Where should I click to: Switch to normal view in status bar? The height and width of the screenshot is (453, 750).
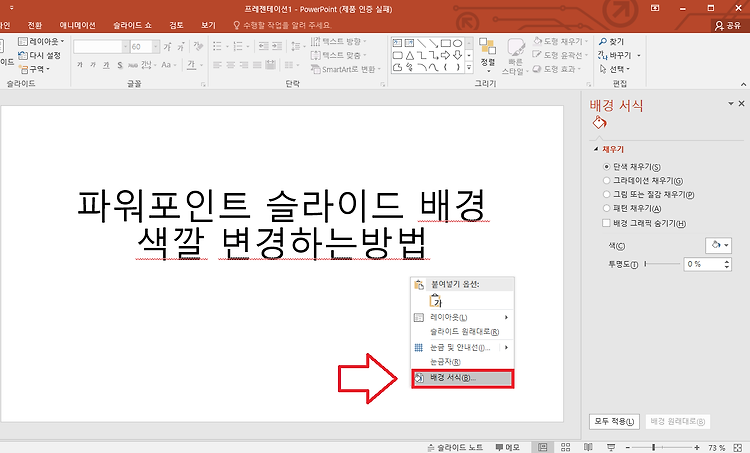[x=542, y=447]
